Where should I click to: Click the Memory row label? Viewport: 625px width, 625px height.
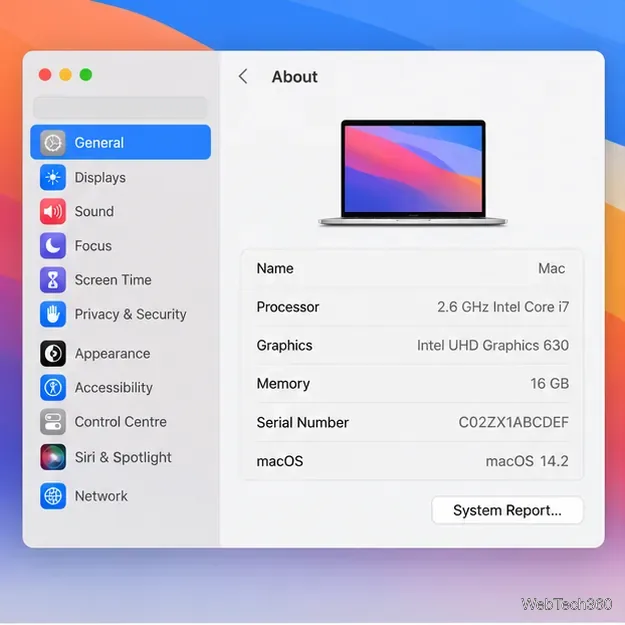coord(283,383)
